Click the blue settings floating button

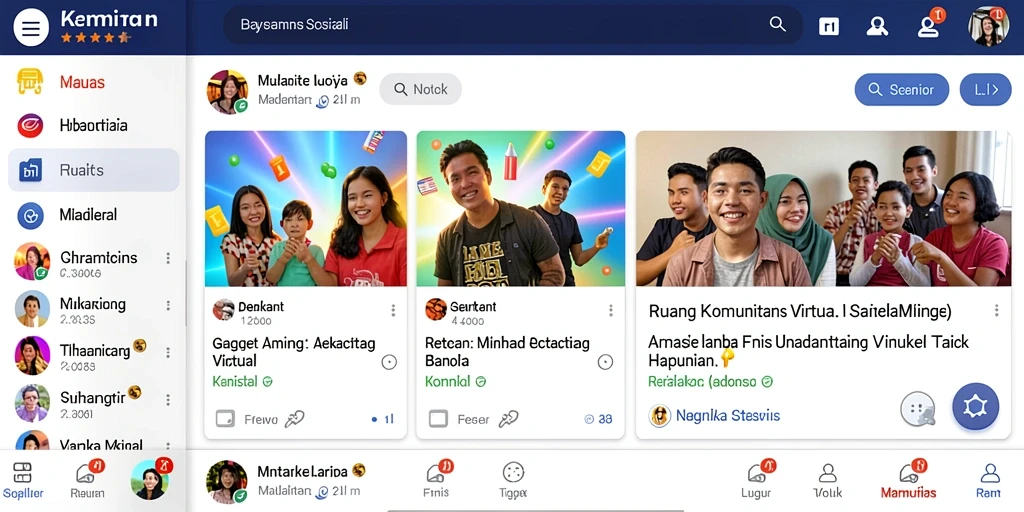(976, 406)
